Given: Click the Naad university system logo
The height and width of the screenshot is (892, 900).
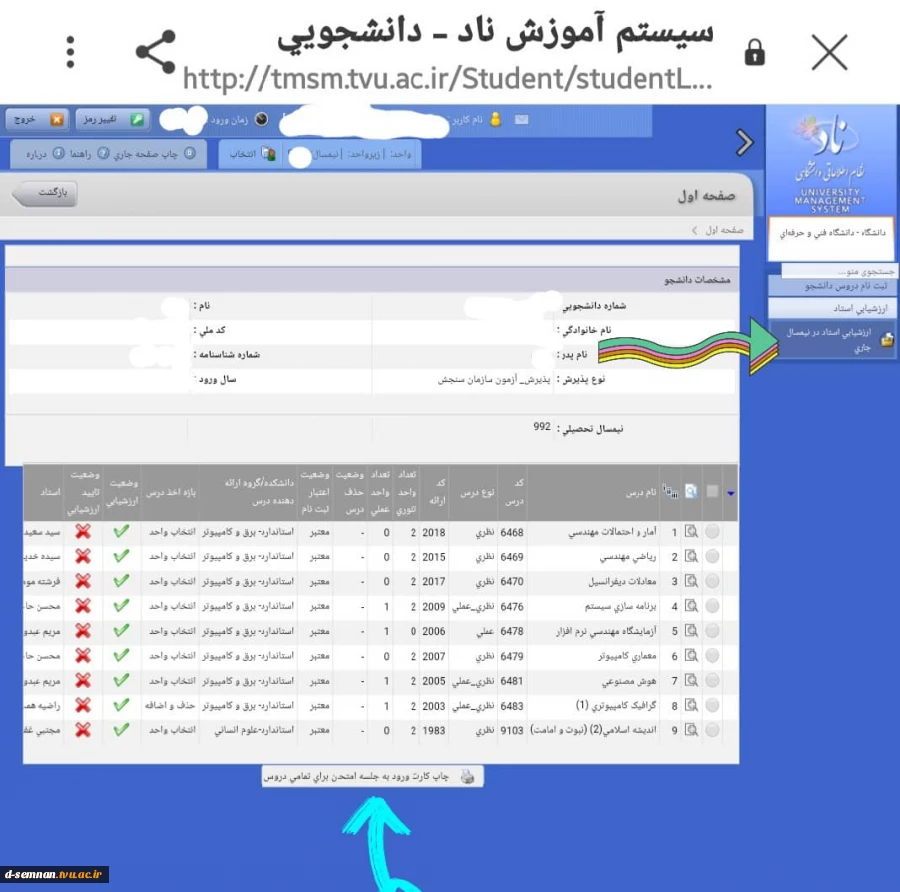Looking at the screenshot, I should click(829, 162).
